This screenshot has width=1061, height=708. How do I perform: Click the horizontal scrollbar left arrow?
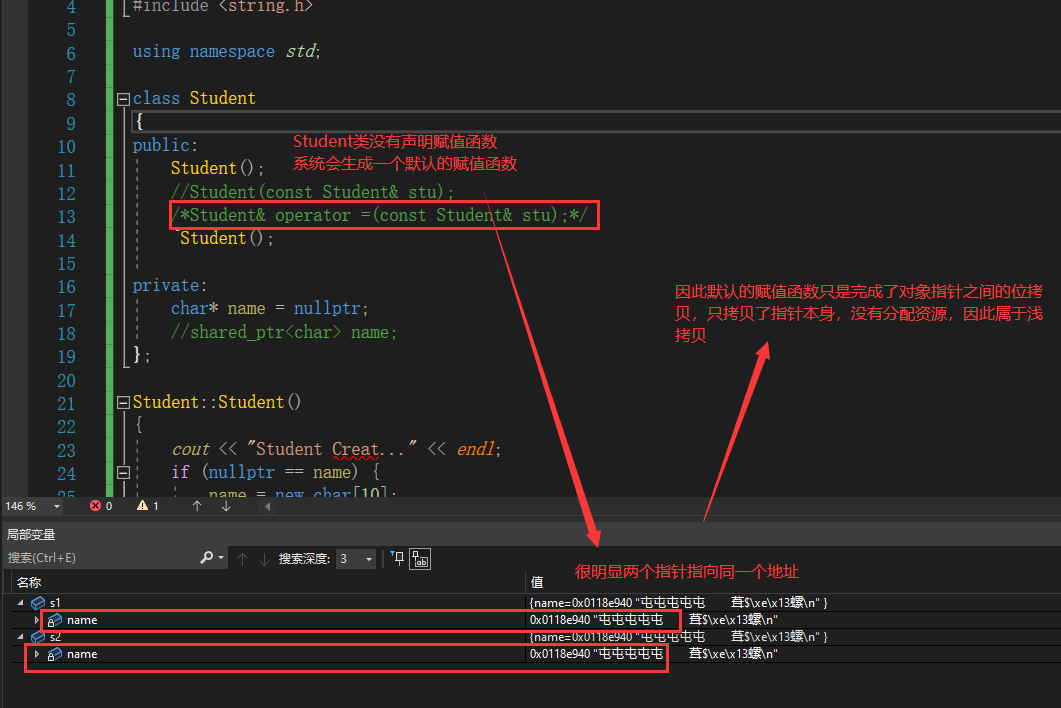click(x=268, y=506)
